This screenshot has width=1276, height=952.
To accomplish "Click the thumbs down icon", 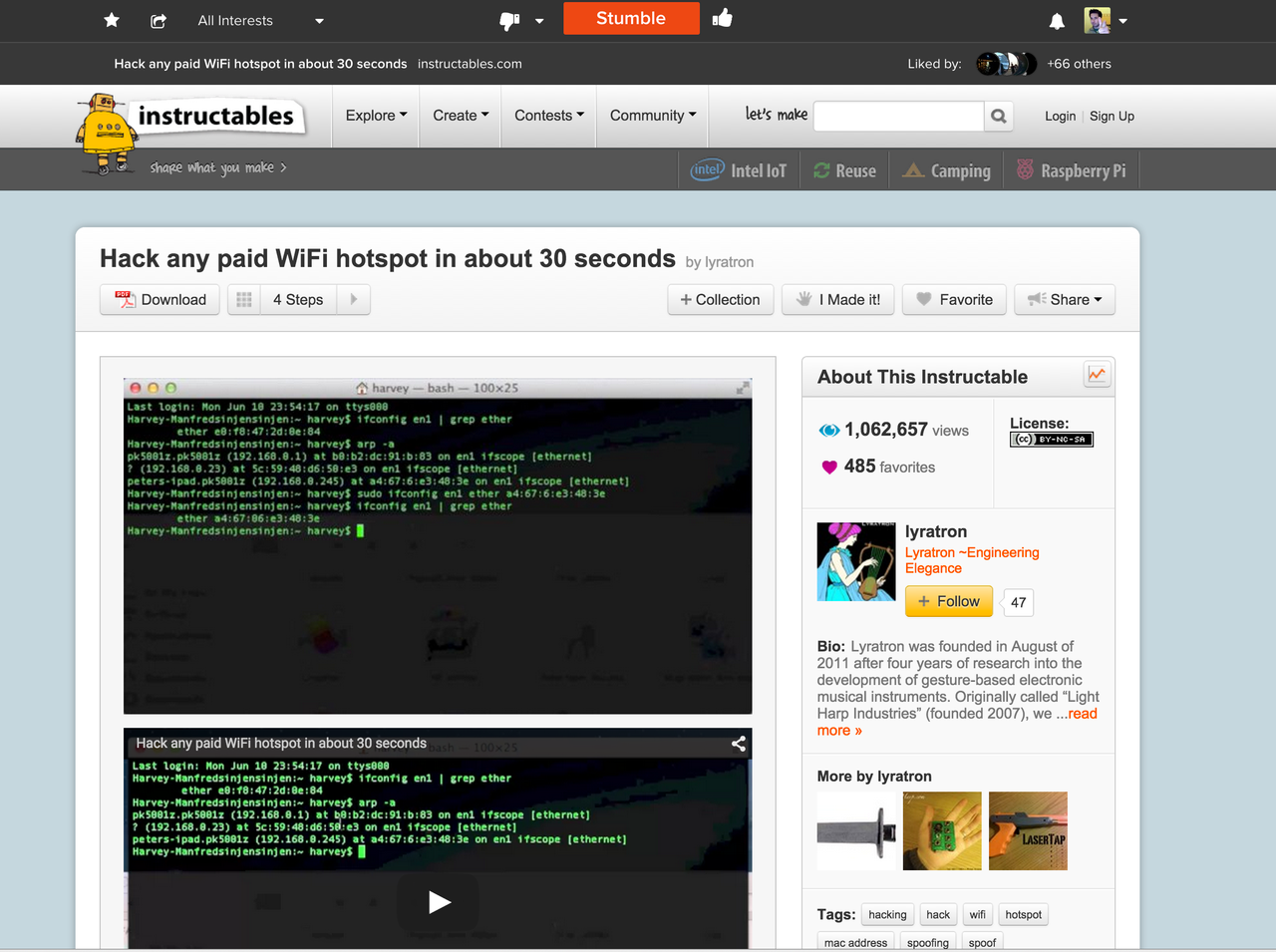I will (509, 20).
